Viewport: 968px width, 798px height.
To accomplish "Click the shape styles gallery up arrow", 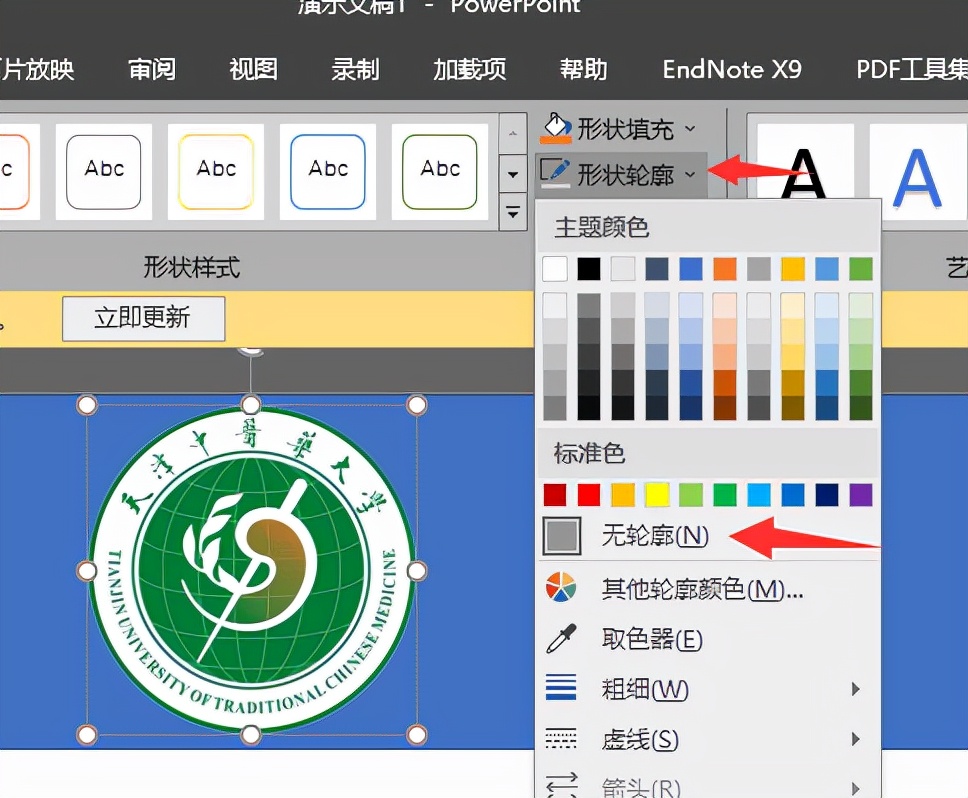I will coord(512,133).
